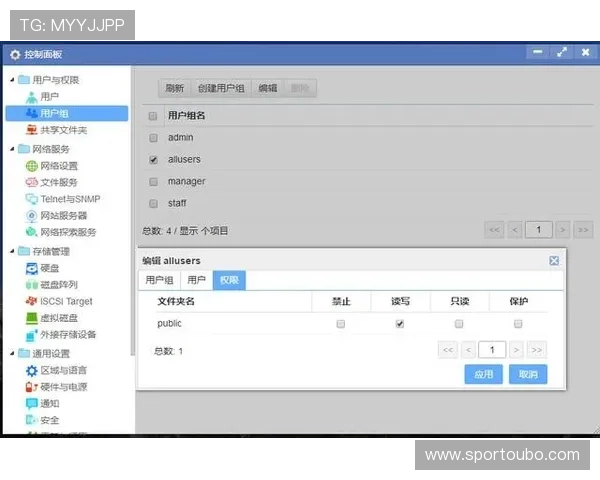Click the 应用 apply button
The width and height of the screenshot is (600, 480).
point(484,374)
